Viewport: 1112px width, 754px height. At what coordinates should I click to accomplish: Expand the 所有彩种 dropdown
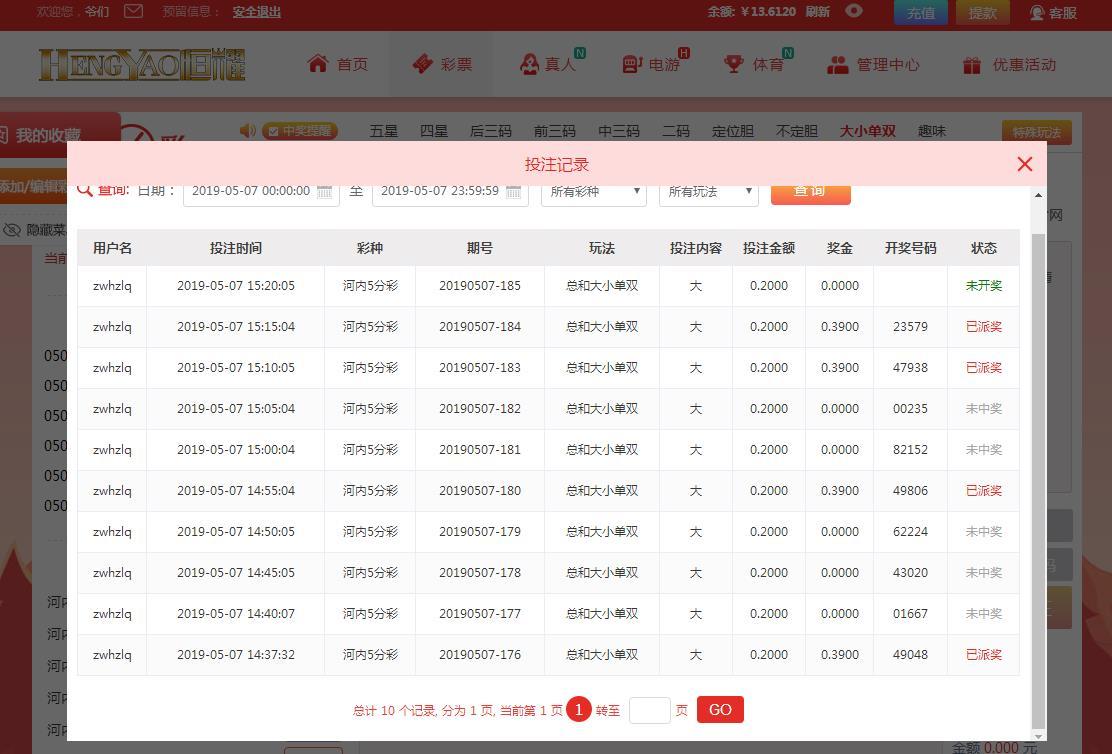[594, 192]
